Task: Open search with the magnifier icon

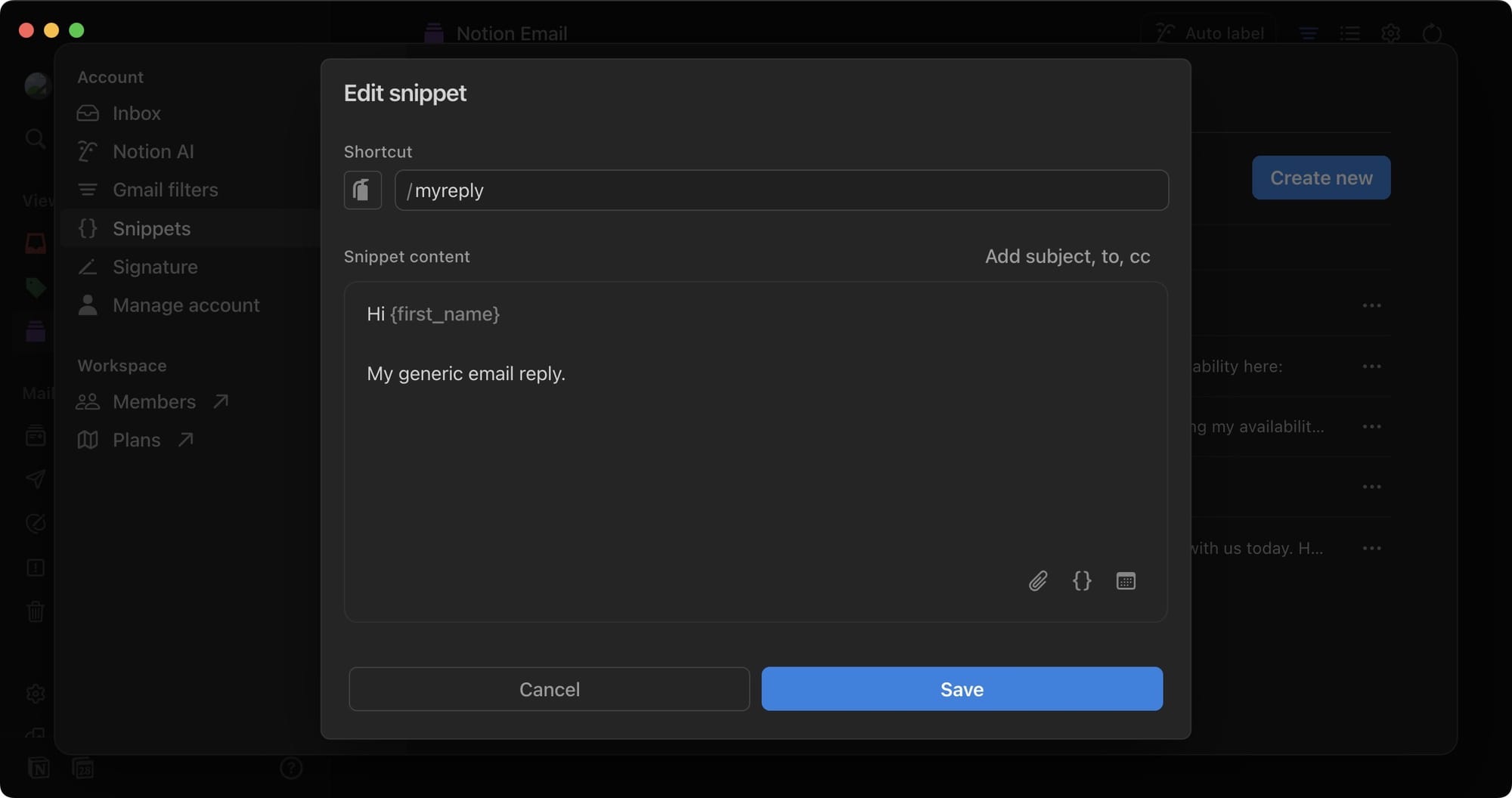Action: tap(36, 138)
